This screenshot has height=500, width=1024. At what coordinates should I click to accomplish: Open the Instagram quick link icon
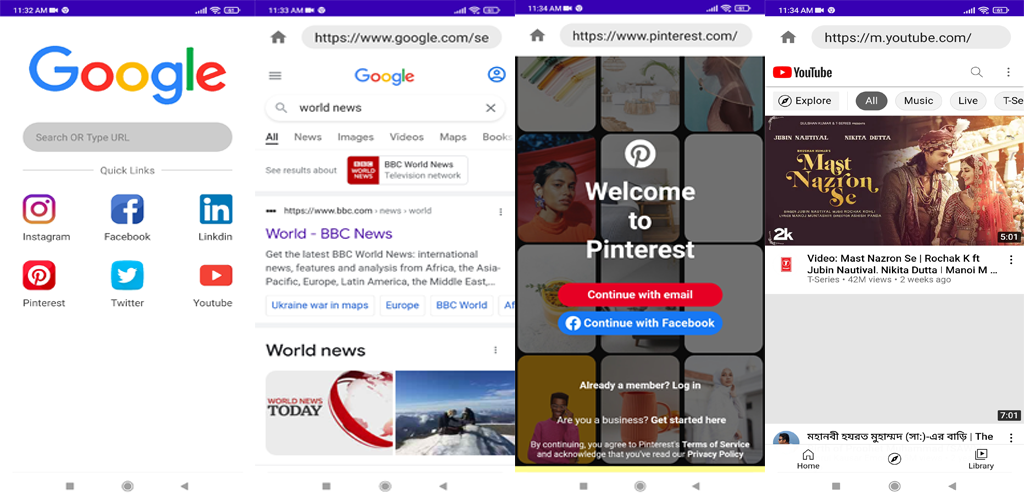coord(39,210)
